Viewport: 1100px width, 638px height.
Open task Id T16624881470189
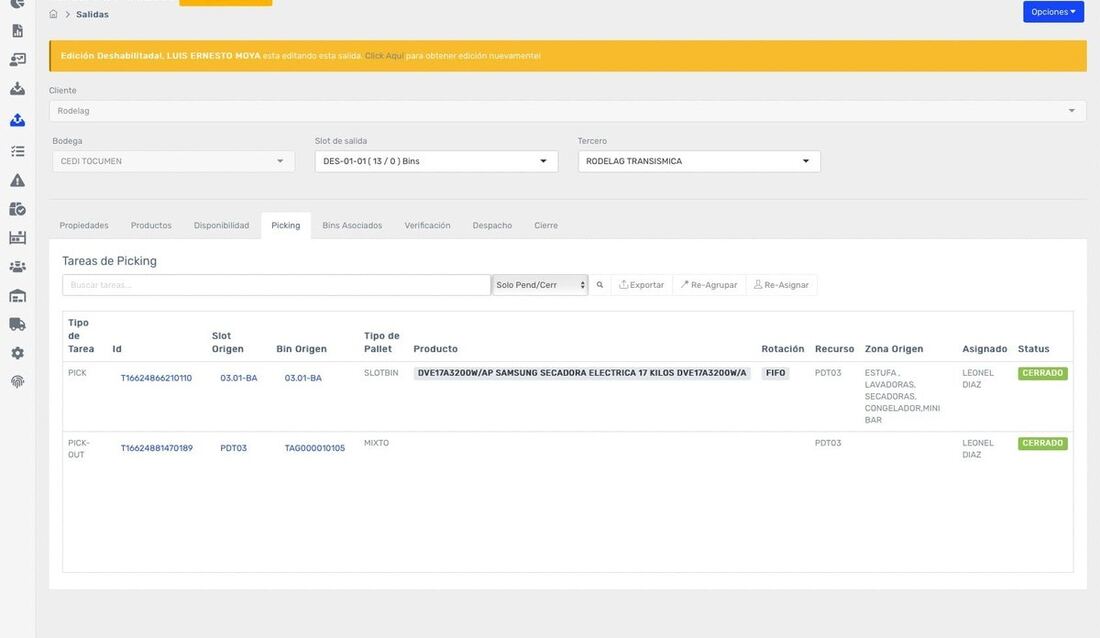point(156,448)
